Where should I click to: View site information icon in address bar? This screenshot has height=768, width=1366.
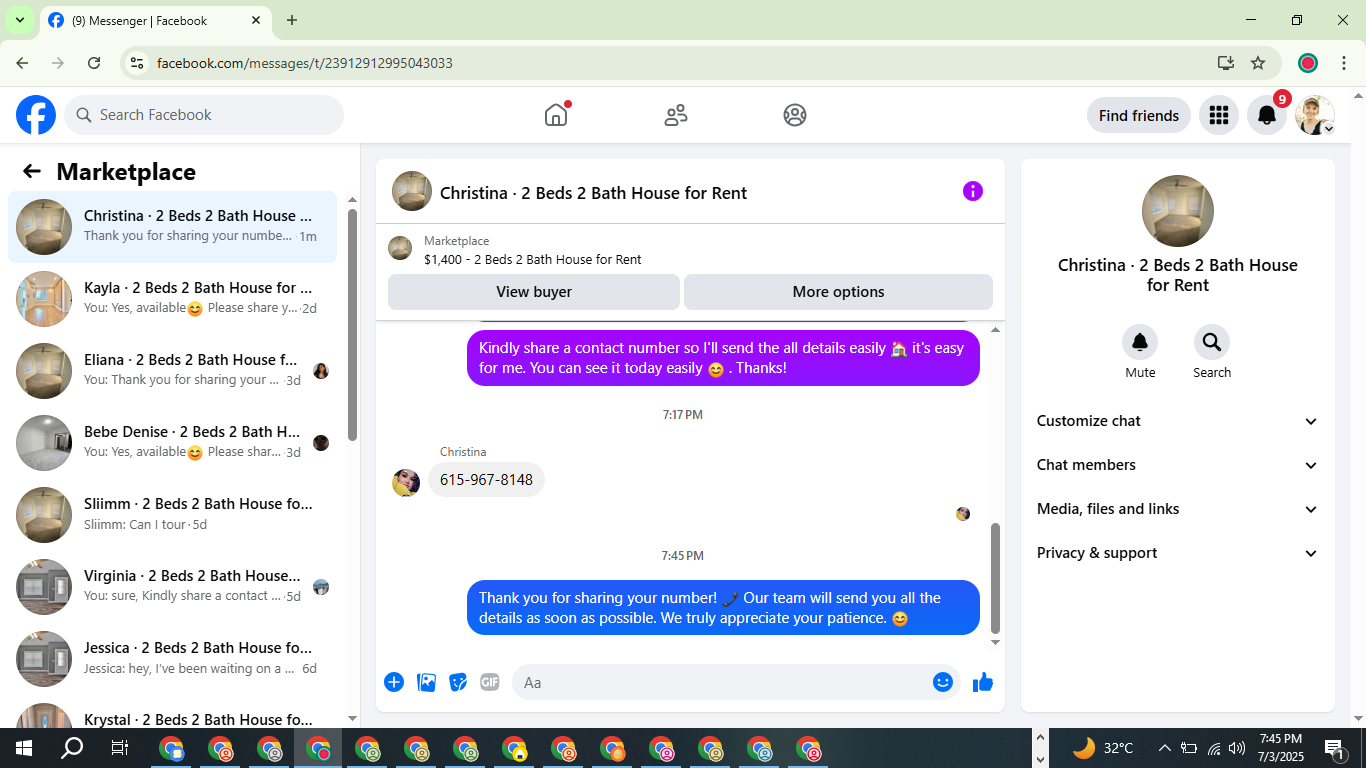(x=138, y=63)
